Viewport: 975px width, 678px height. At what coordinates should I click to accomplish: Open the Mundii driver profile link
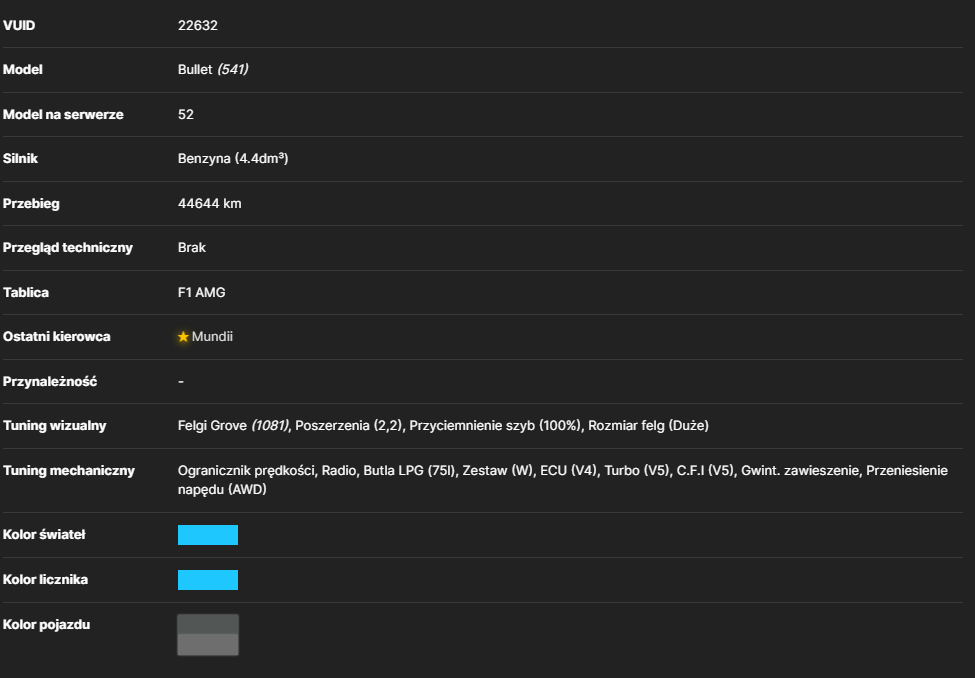212,337
